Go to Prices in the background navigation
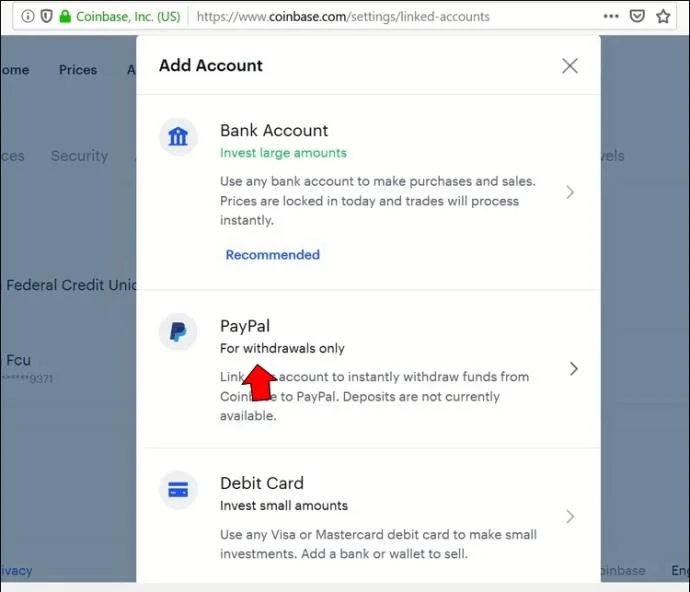This screenshot has width=690, height=592. pyautogui.click(x=78, y=70)
